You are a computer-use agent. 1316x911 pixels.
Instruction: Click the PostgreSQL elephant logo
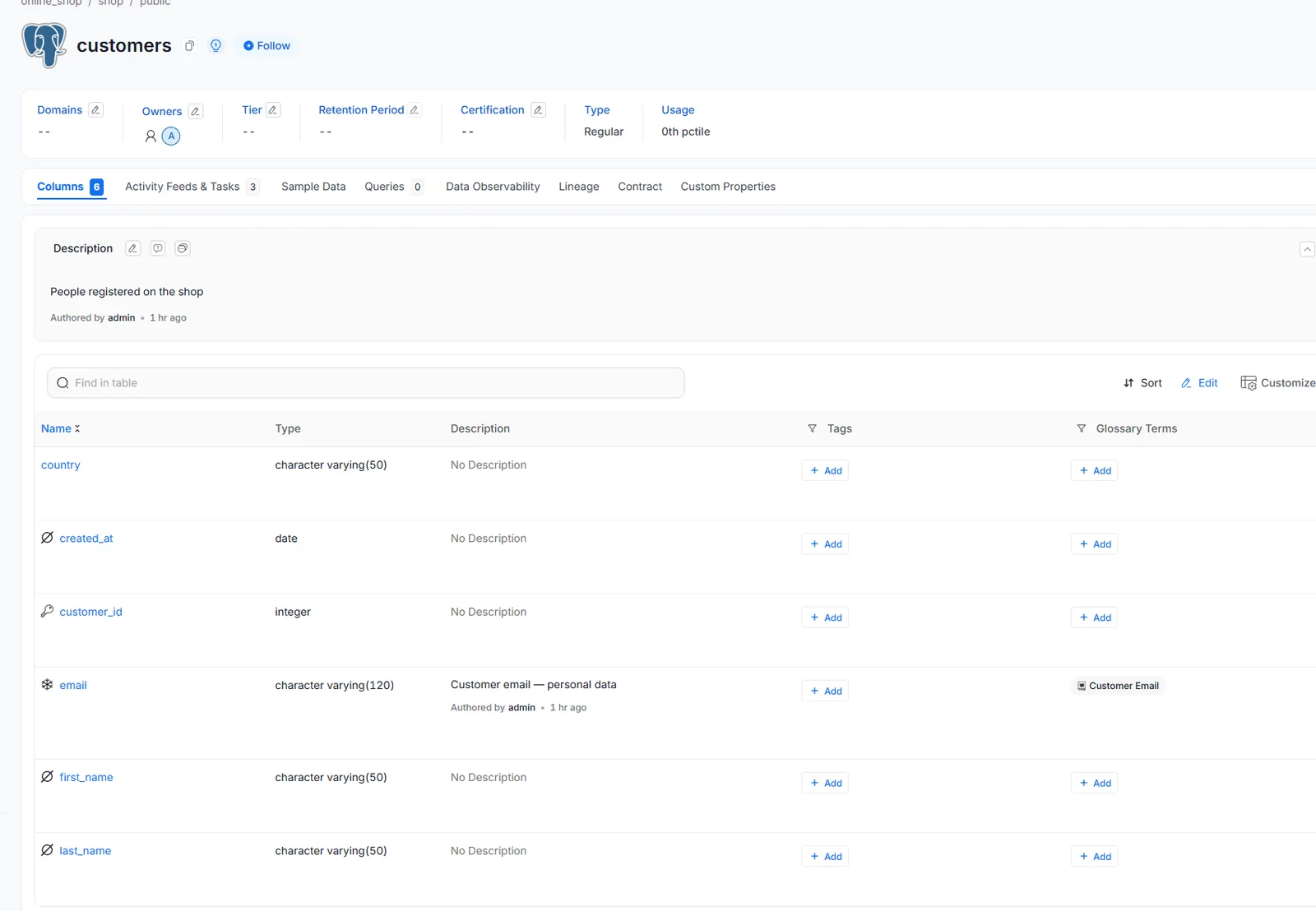tap(44, 44)
